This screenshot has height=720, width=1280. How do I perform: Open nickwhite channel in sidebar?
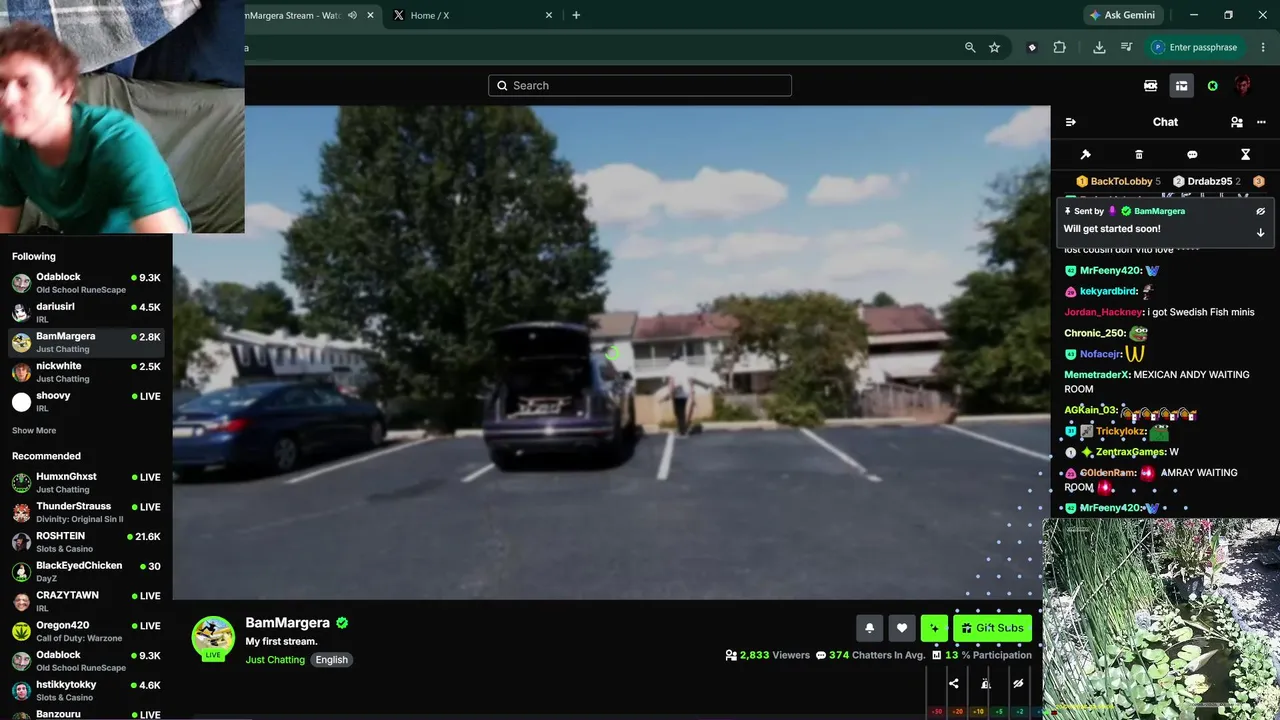coord(86,372)
